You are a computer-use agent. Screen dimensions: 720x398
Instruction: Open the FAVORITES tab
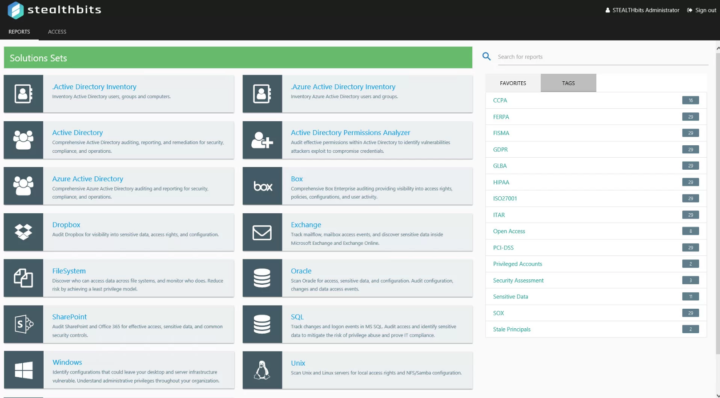(513, 83)
